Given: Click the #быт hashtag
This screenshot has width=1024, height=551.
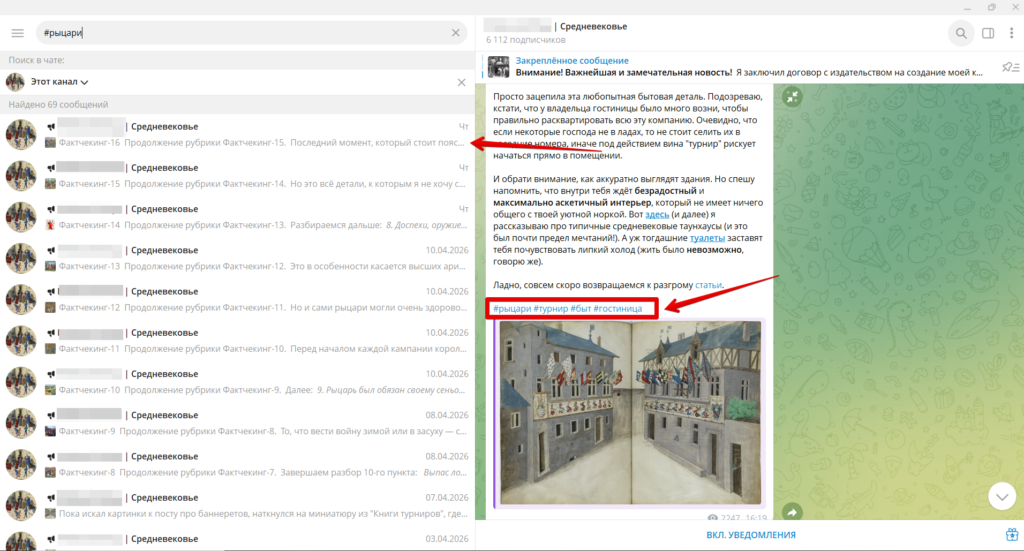Looking at the screenshot, I should [x=581, y=309].
